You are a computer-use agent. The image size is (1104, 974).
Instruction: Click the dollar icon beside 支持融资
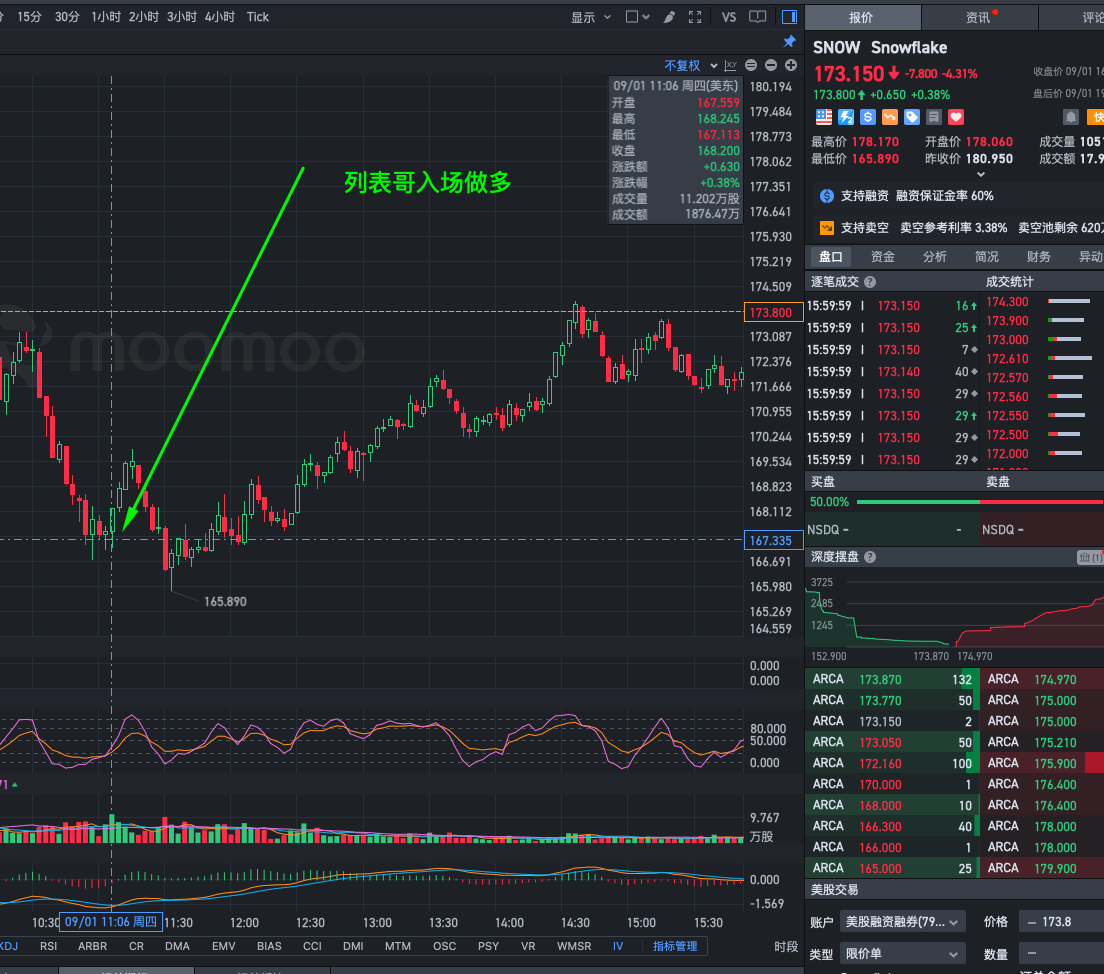pyautogui.click(x=827, y=196)
